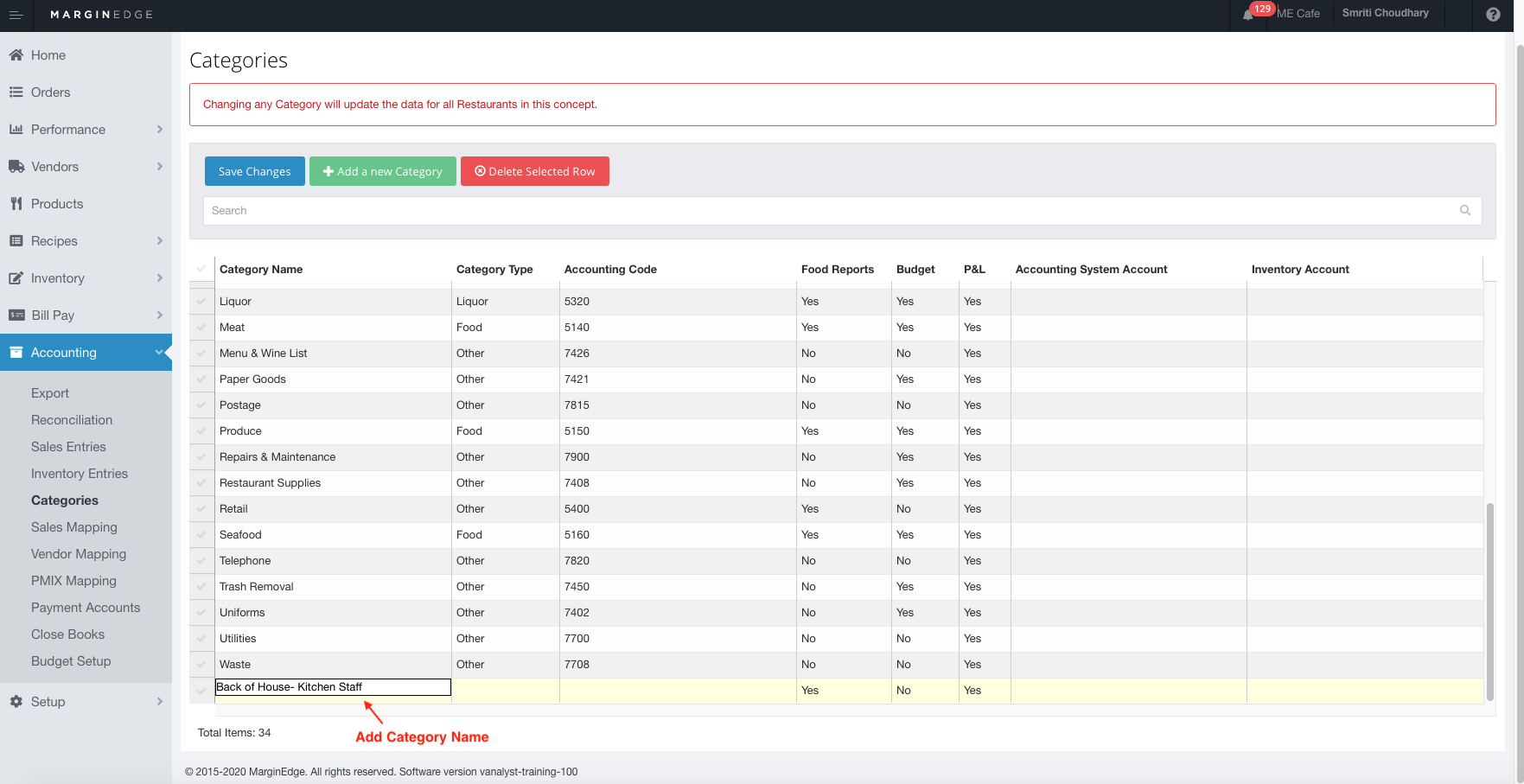This screenshot has width=1524, height=784.
Task: Click the Recipes icon in sidebar
Action: 16,241
